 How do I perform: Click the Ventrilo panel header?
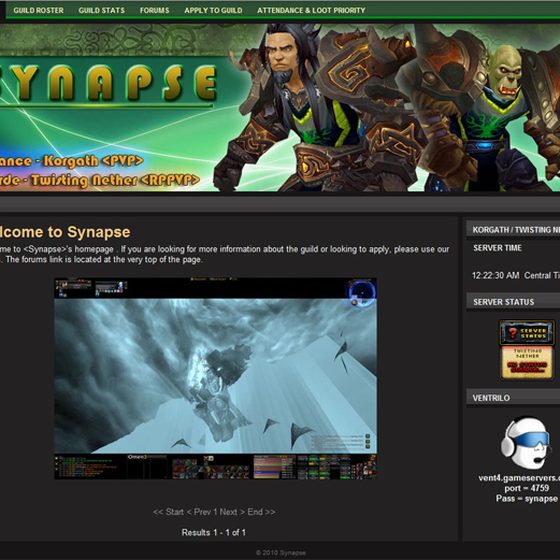click(513, 398)
